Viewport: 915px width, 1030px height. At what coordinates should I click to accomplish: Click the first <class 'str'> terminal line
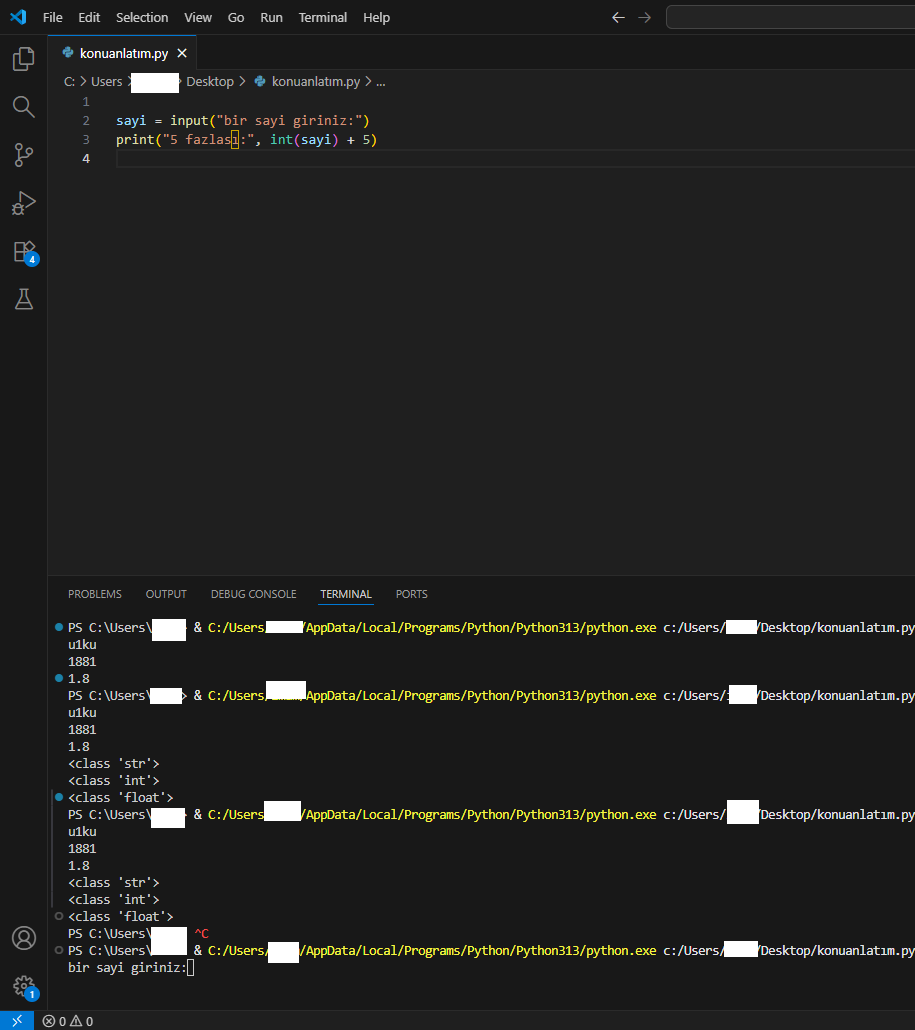pyautogui.click(x=114, y=763)
